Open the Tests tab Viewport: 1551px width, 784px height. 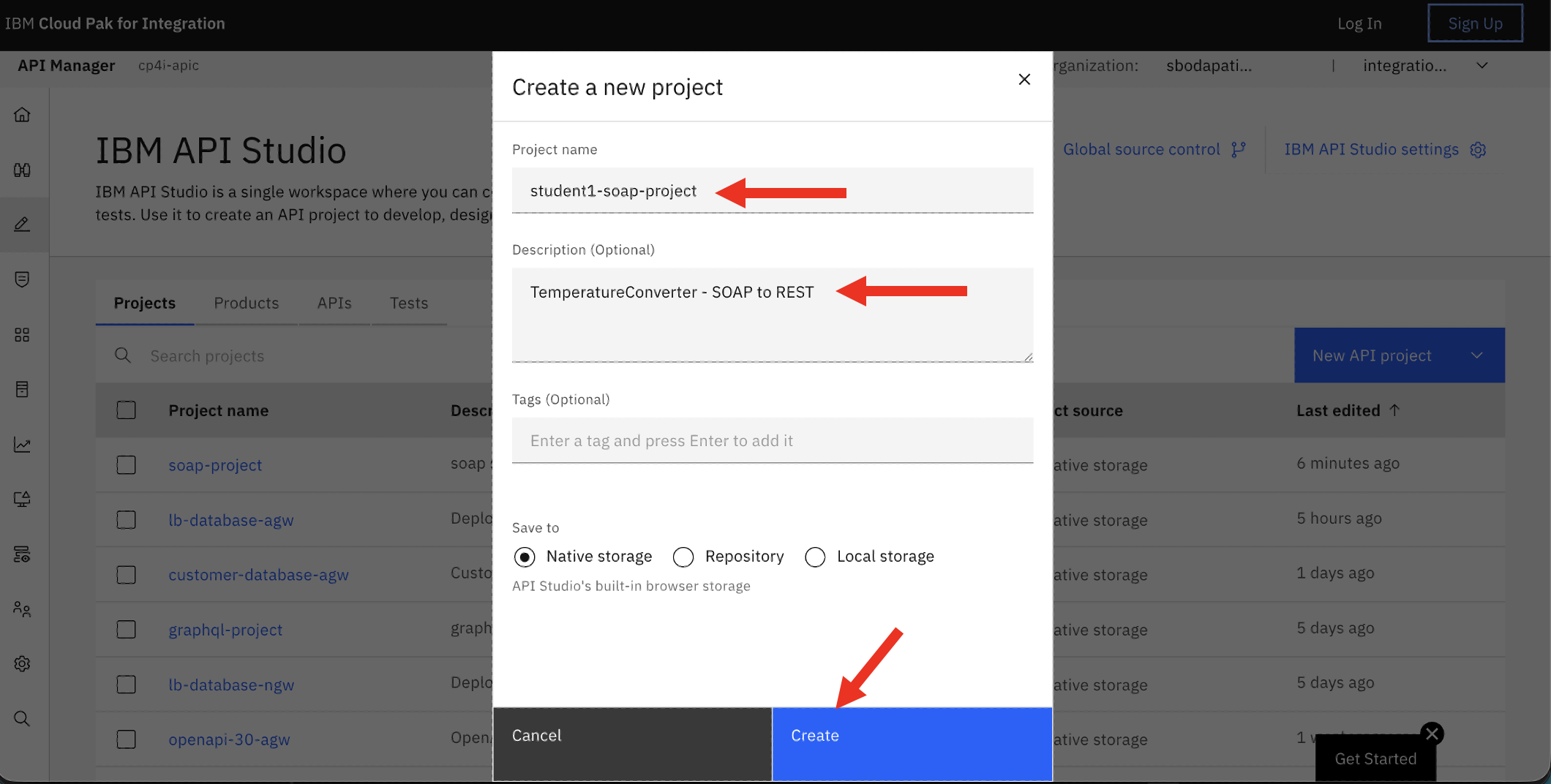coord(409,303)
